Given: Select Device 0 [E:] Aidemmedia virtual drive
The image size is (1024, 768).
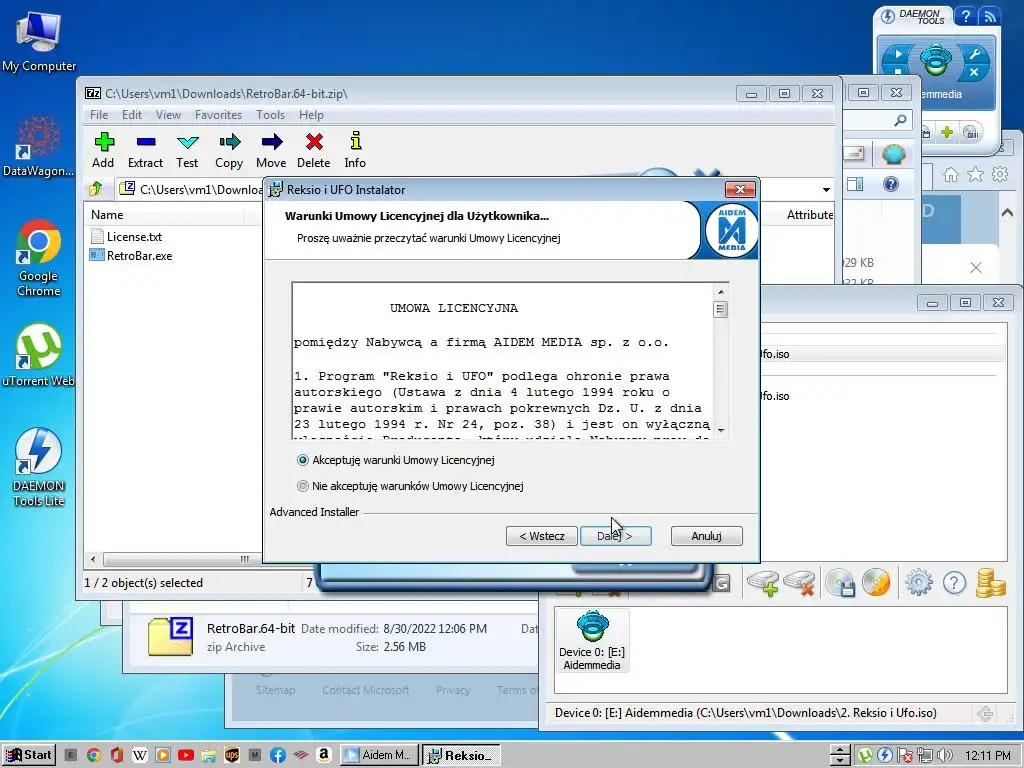Looking at the screenshot, I should (x=592, y=640).
